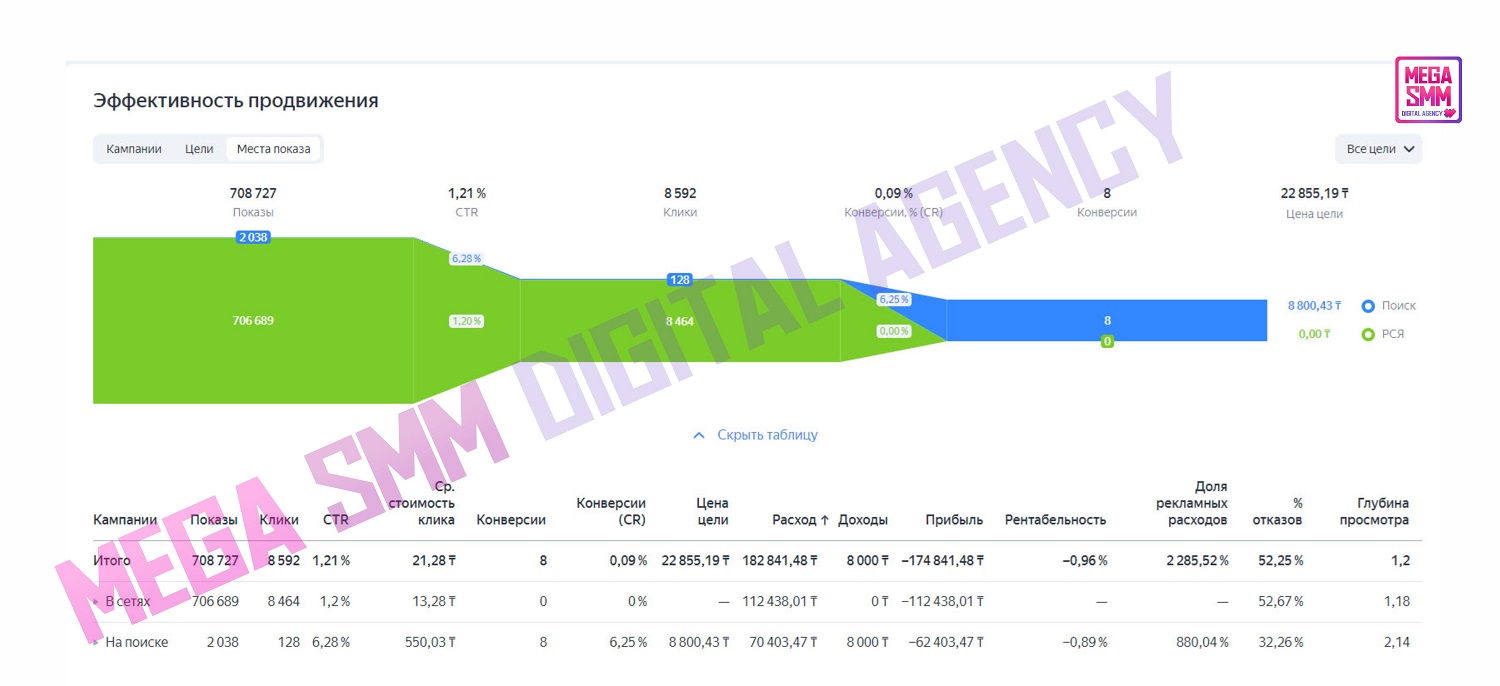This screenshot has height=686, width=1500.
Task: Click the 6,28 % CTR funnel label
Action: click(466, 258)
